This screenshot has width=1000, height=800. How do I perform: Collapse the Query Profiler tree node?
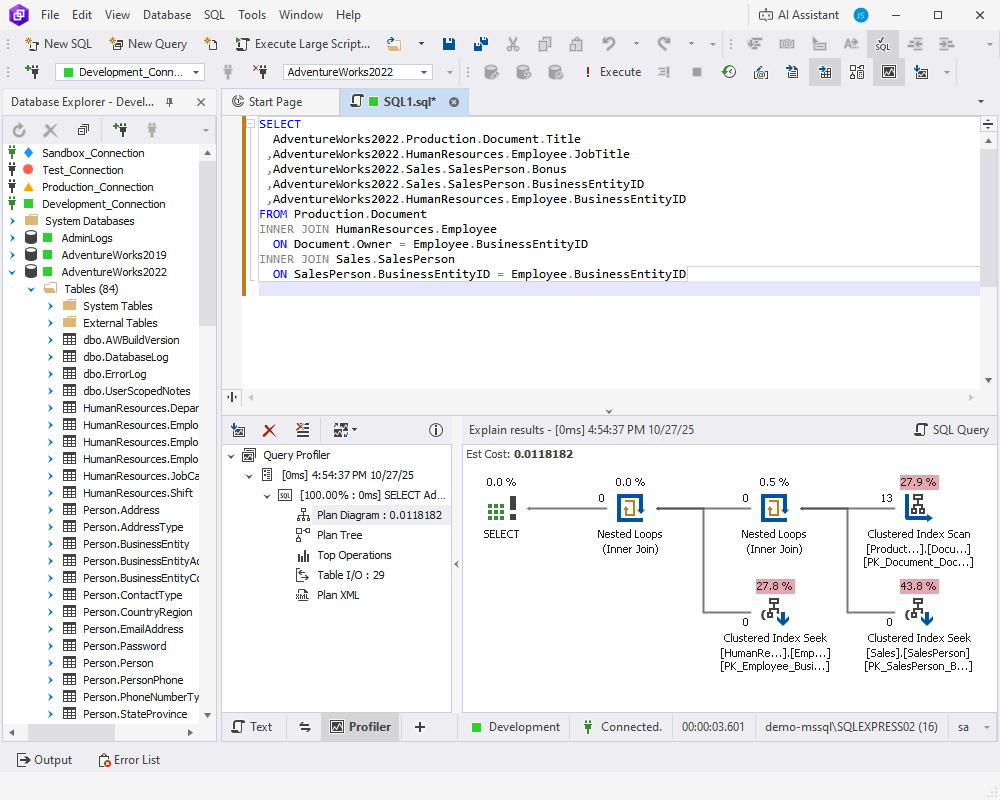pos(232,454)
